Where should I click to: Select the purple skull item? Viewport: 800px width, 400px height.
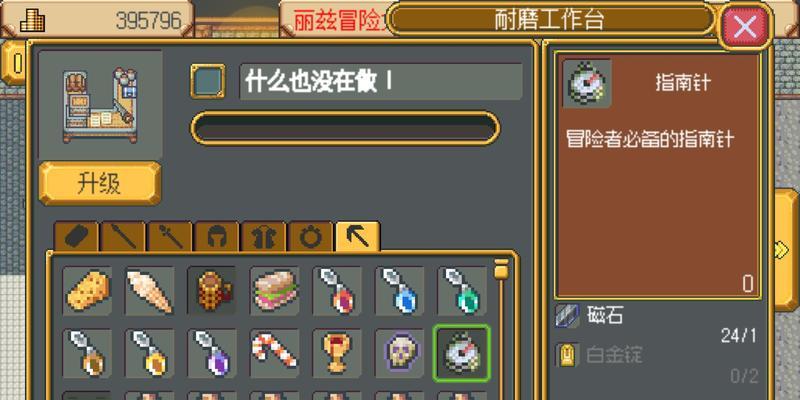tap(399, 353)
